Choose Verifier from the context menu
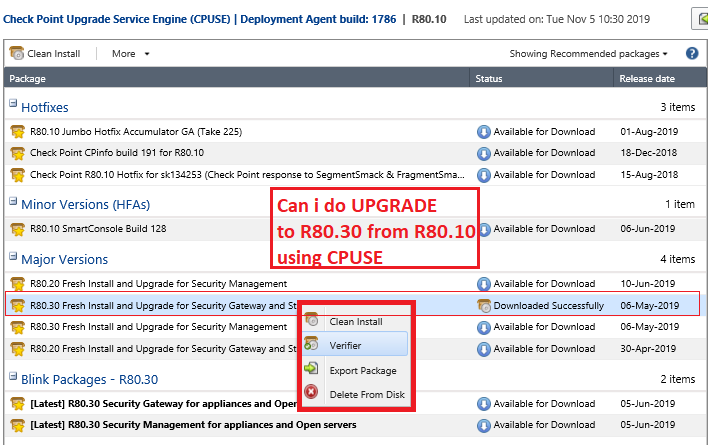The image size is (708, 445). pyautogui.click(x=355, y=345)
